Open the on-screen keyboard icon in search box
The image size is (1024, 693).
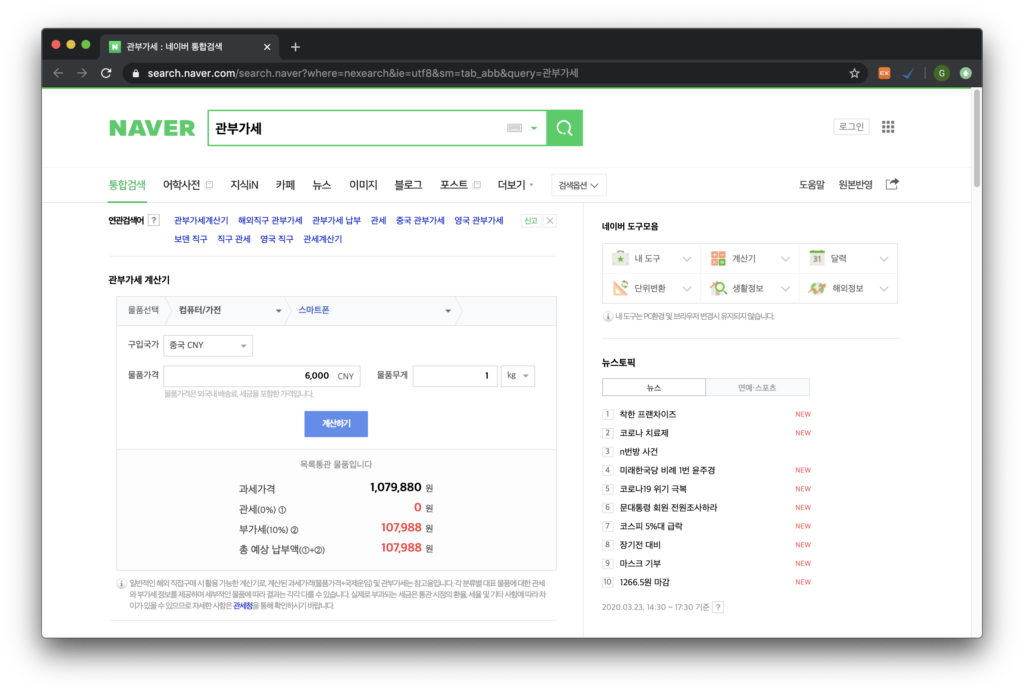click(515, 128)
